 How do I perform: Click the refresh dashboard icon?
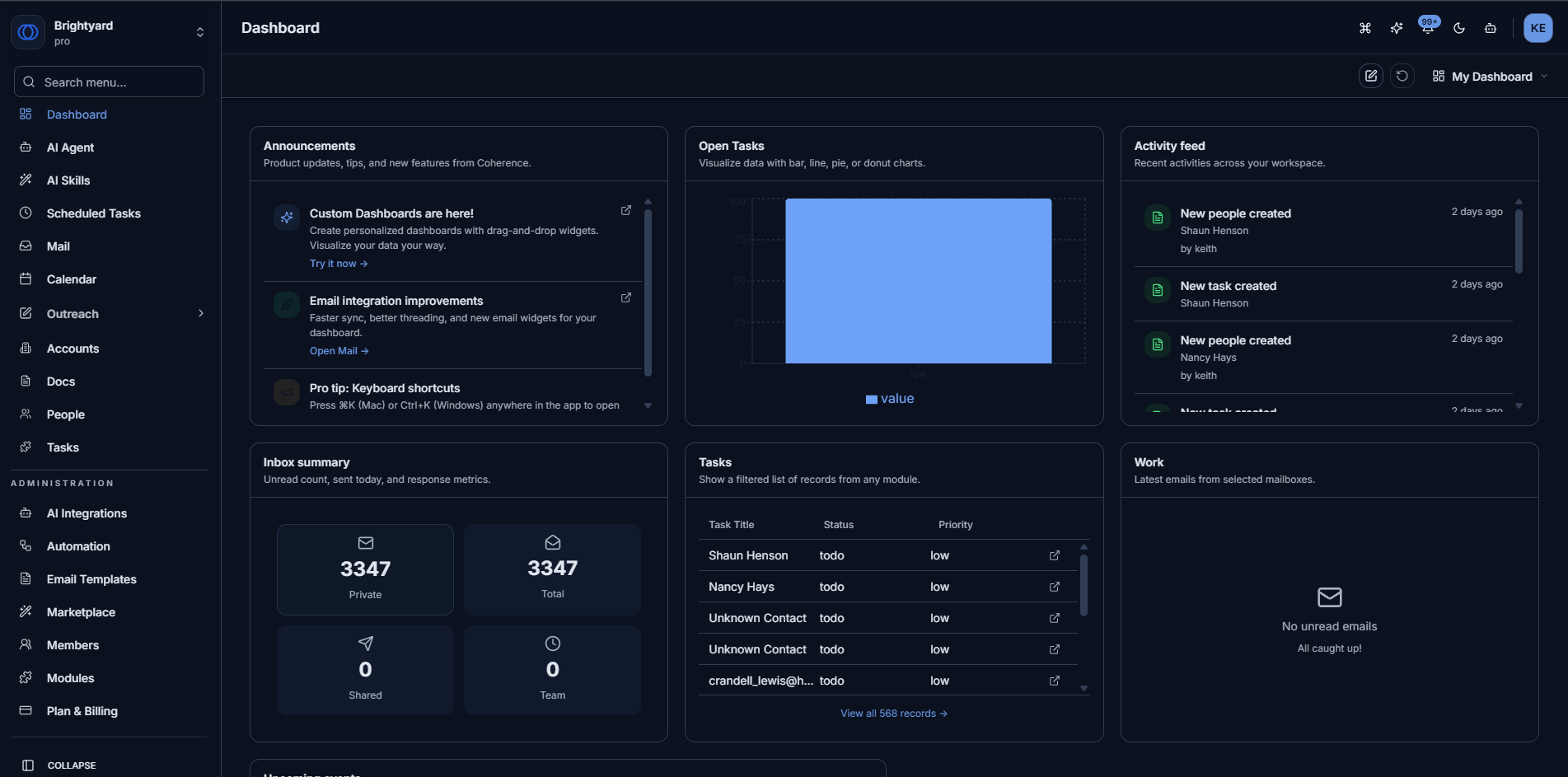coord(1402,75)
